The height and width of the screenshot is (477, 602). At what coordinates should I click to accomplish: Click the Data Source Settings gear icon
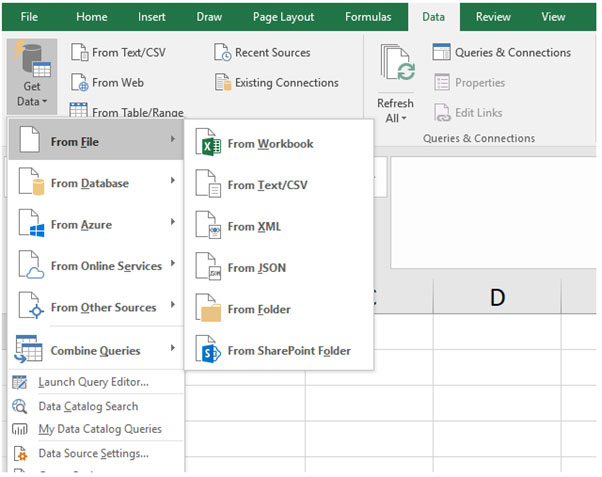click(20, 454)
